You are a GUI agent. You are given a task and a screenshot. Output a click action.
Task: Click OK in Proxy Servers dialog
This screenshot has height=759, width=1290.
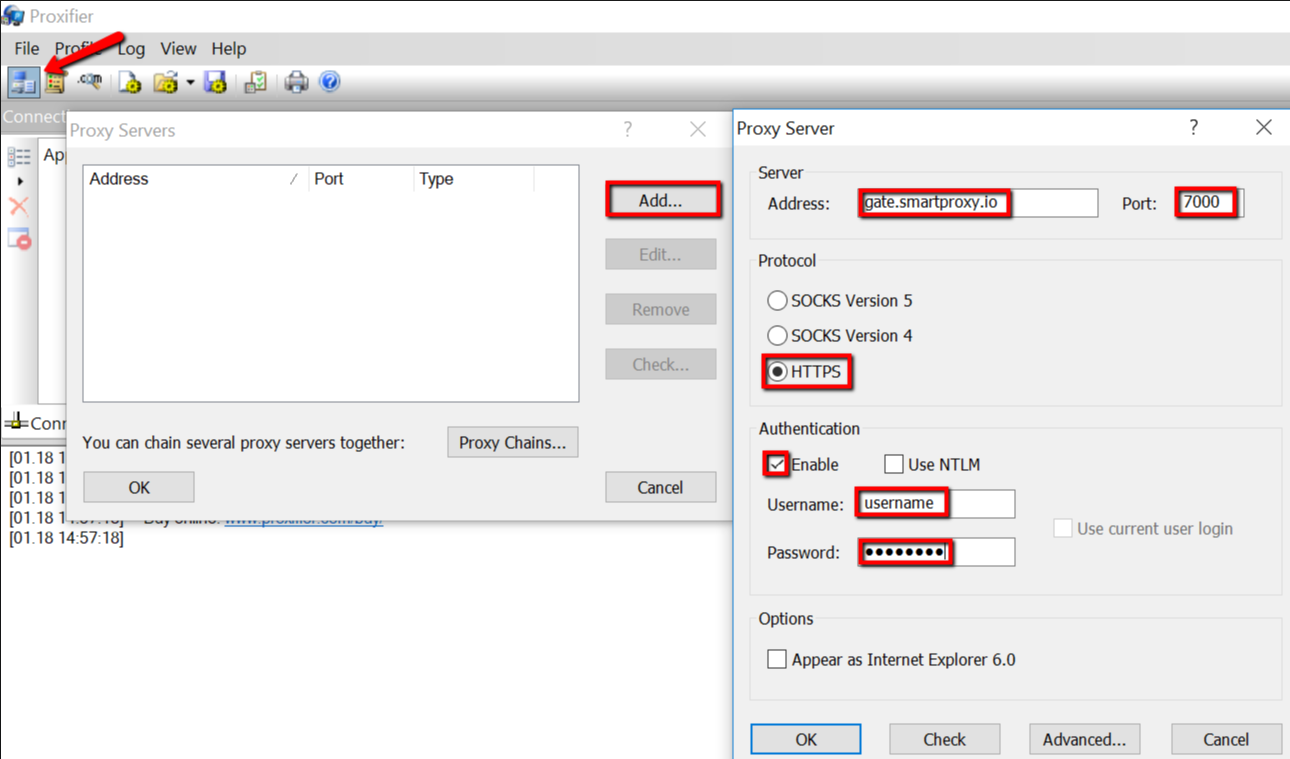(139, 487)
